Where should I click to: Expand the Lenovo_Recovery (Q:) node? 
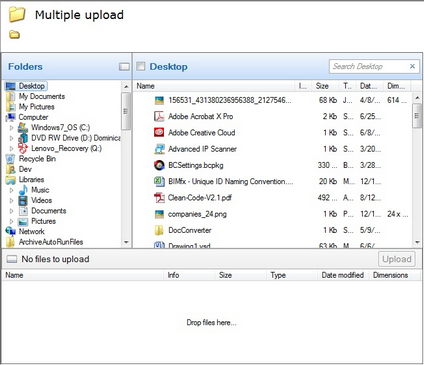click(x=12, y=148)
